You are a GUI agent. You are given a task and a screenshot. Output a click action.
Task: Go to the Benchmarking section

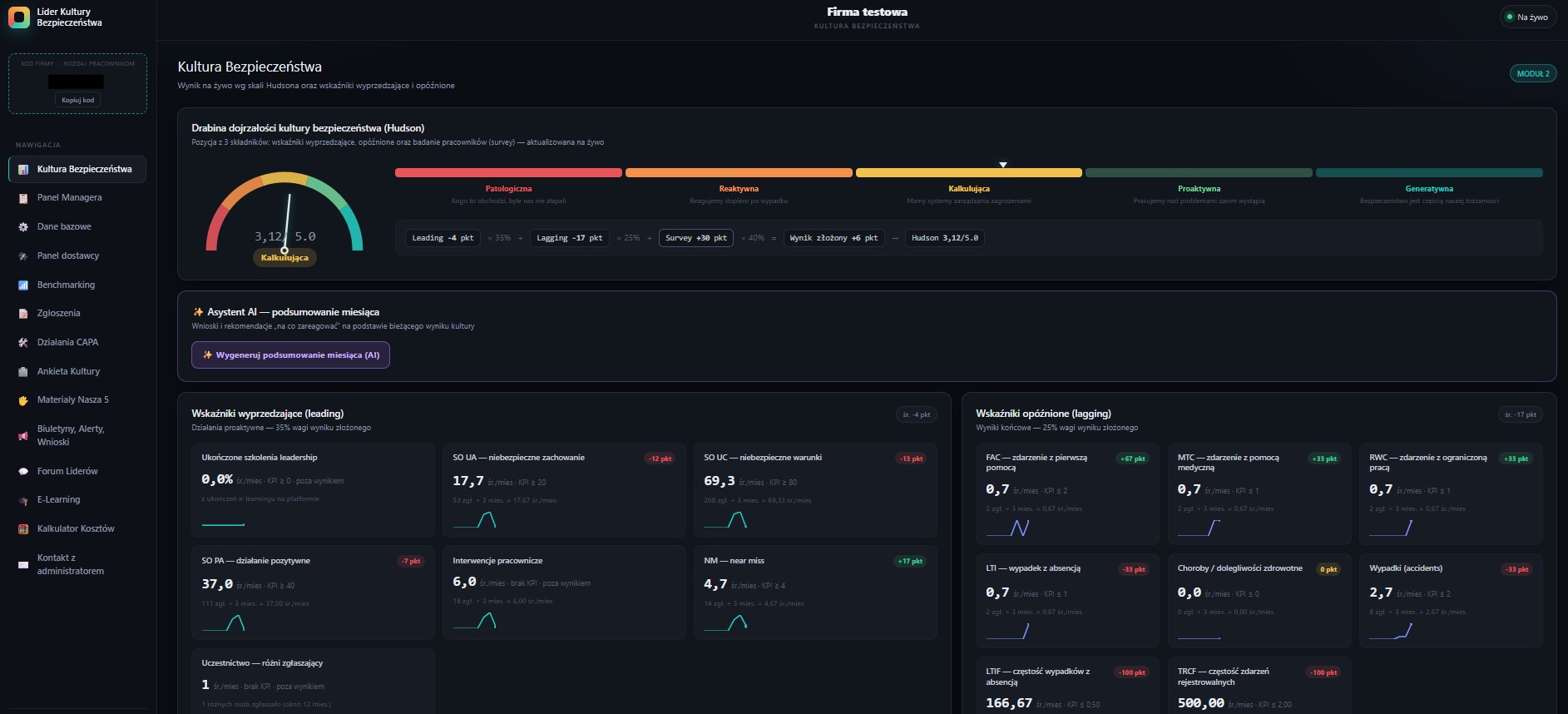[77, 285]
